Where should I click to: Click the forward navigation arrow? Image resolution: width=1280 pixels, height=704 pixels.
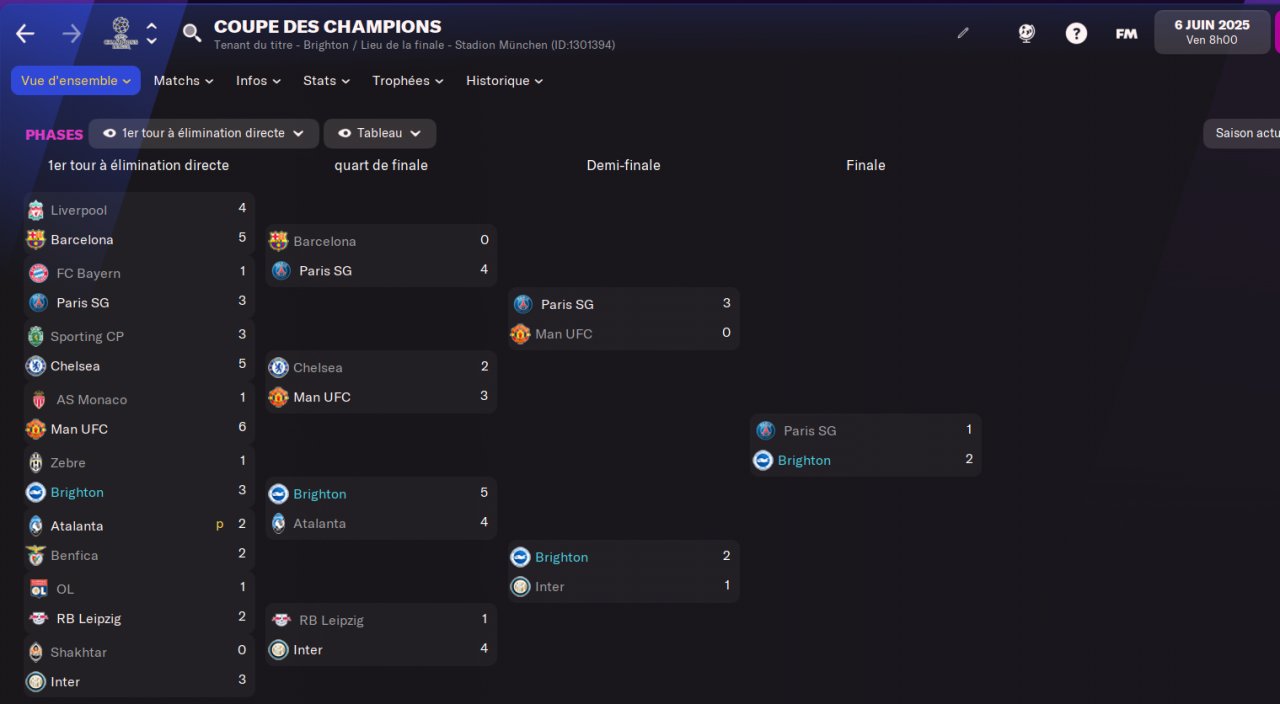pyautogui.click(x=71, y=33)
